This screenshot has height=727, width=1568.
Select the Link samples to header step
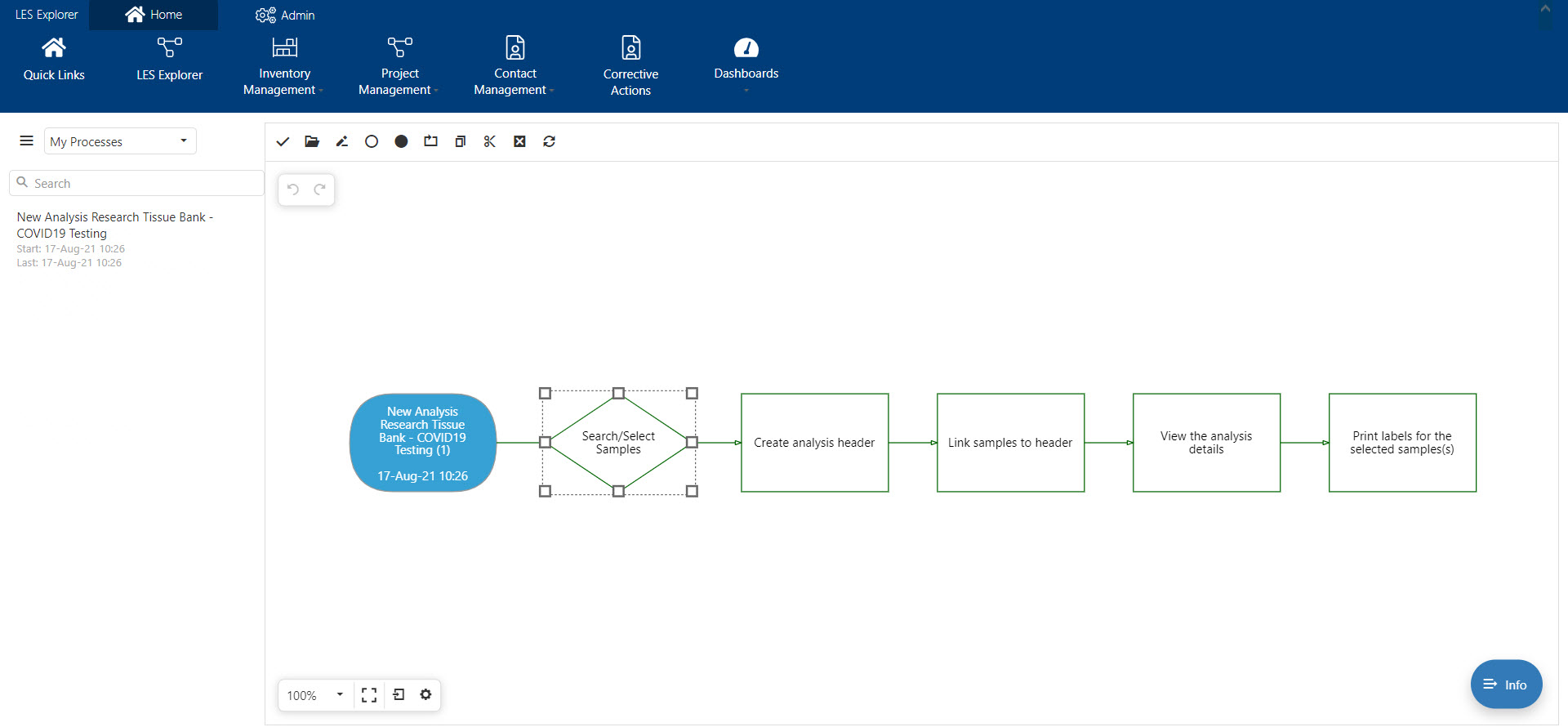coord(1010,443)
